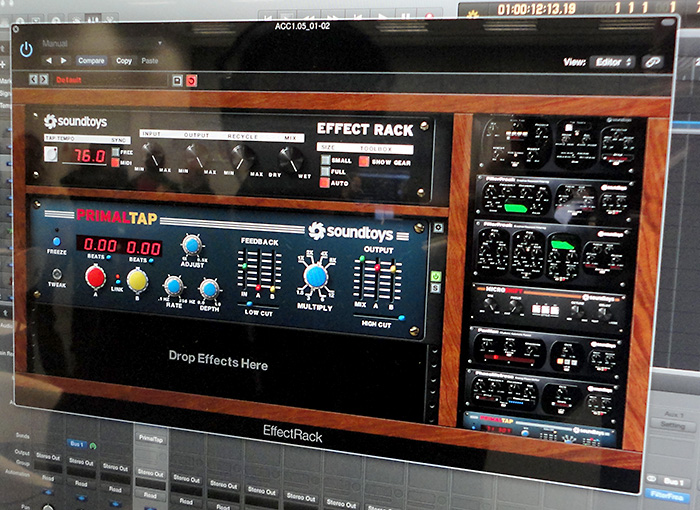Click the 01:00:12:13.19 timecode counter in the DAW window
Screen dimensions: 700x510
(x=537, y=8)
